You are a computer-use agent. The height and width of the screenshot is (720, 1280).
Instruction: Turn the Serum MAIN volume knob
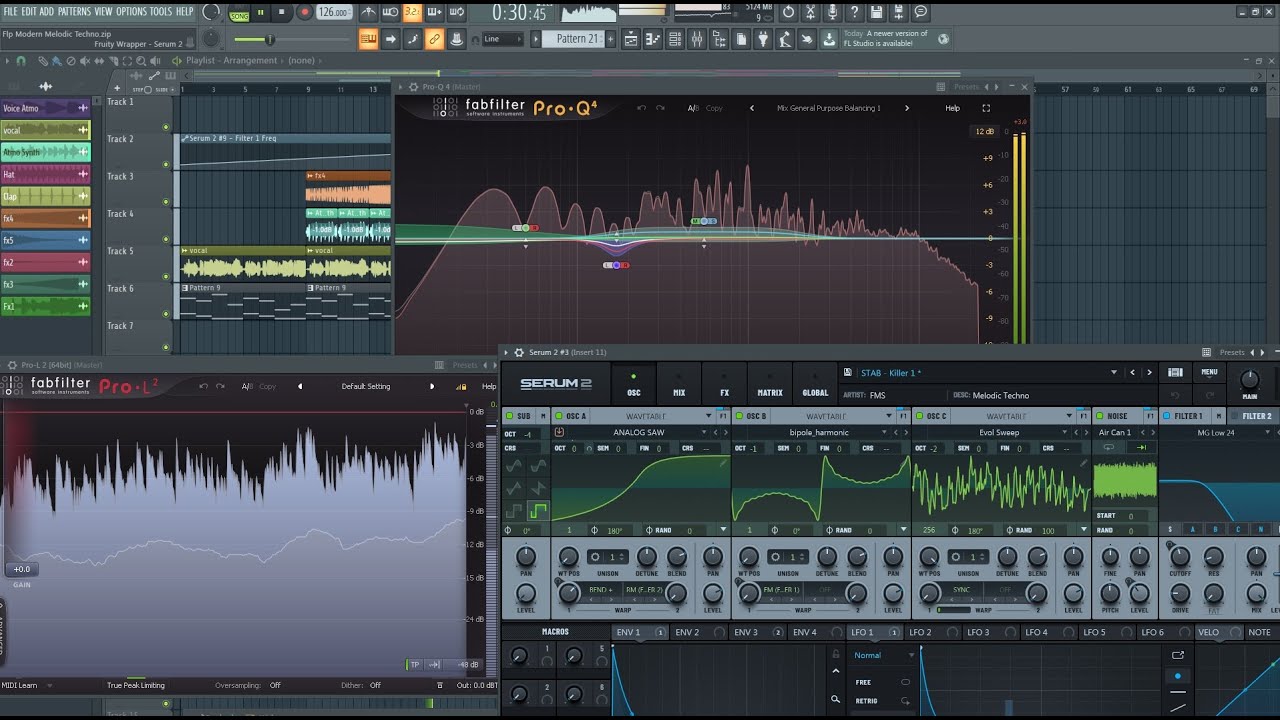1250,380
